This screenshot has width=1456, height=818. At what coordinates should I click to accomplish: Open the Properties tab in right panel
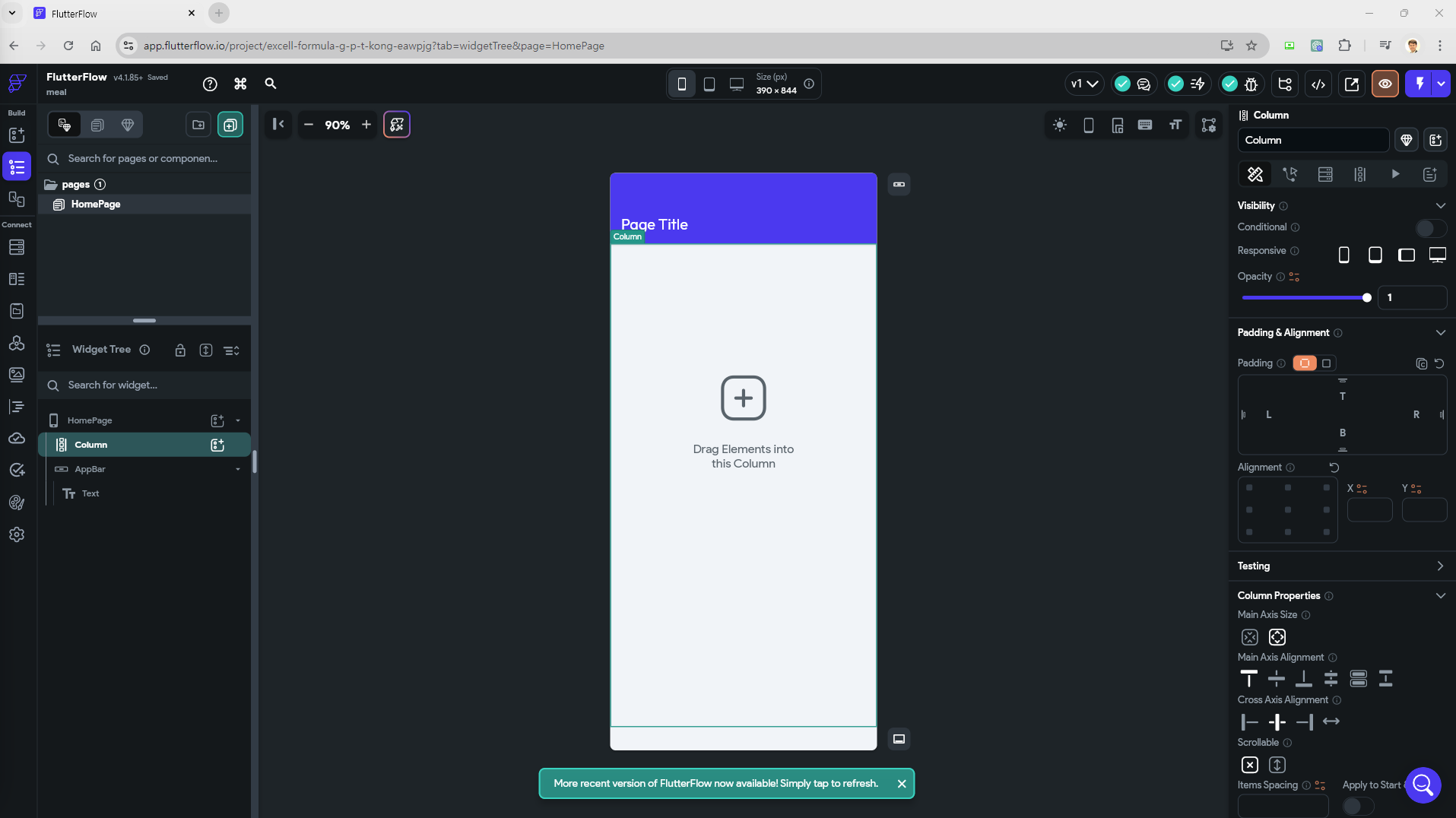tap(1255, 175)
